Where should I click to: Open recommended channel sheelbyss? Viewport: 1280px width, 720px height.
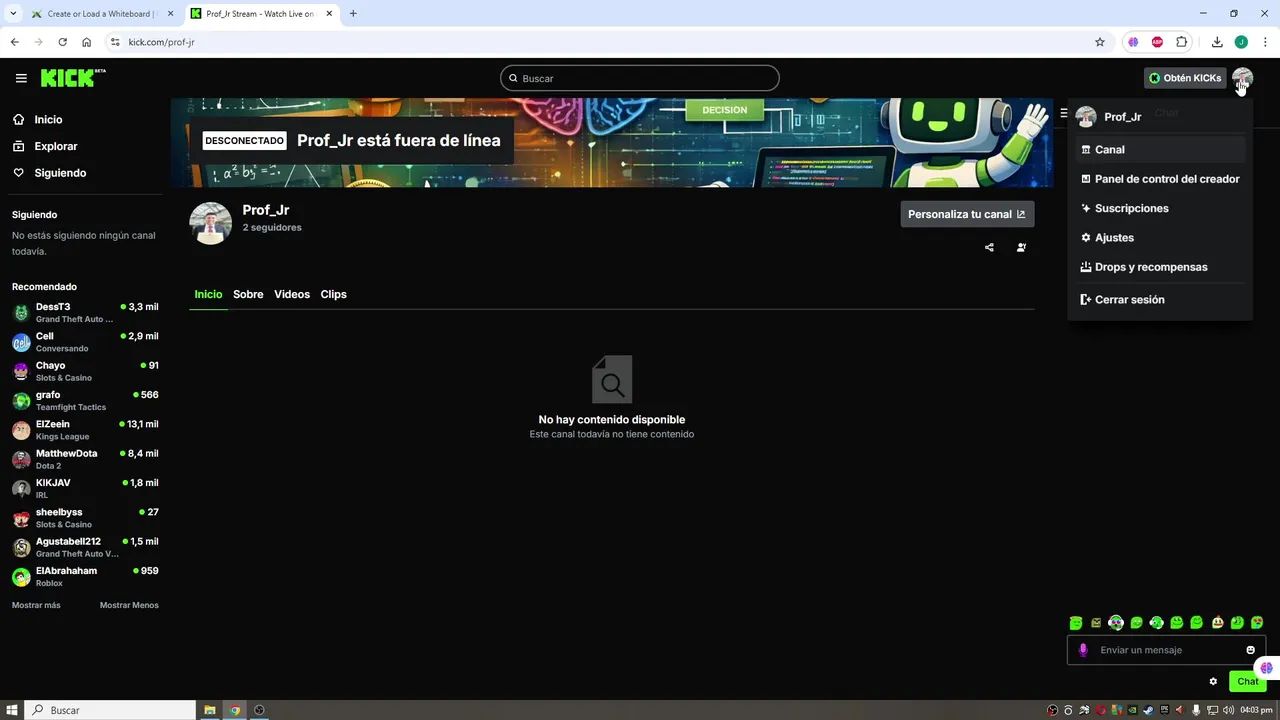coord(85,517)
